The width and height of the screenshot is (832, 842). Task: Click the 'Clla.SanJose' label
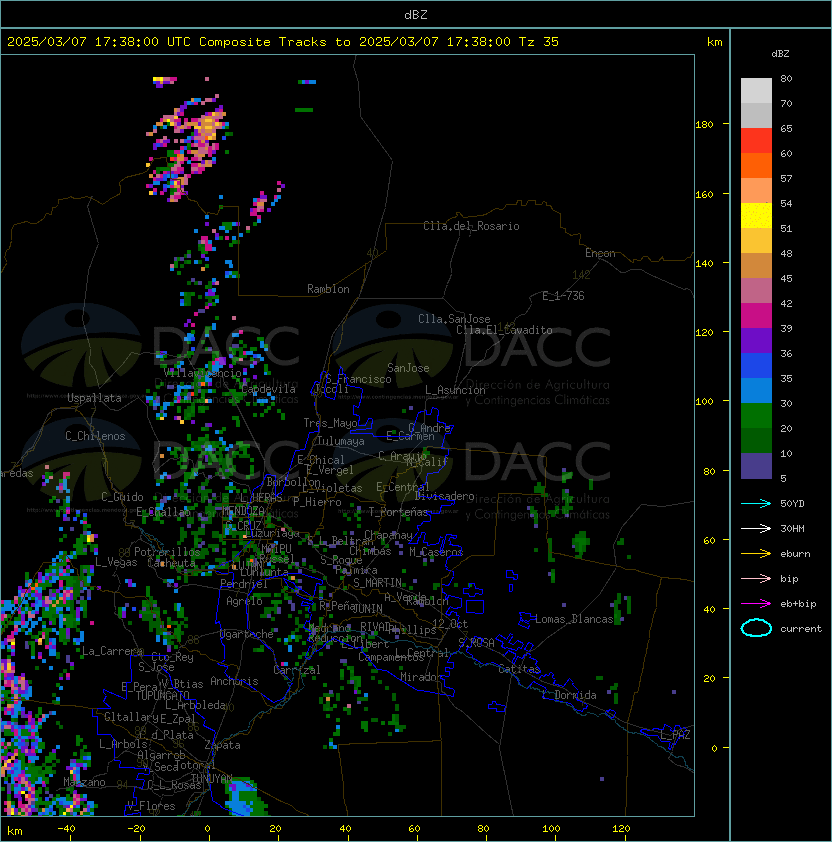coord(454,319)
